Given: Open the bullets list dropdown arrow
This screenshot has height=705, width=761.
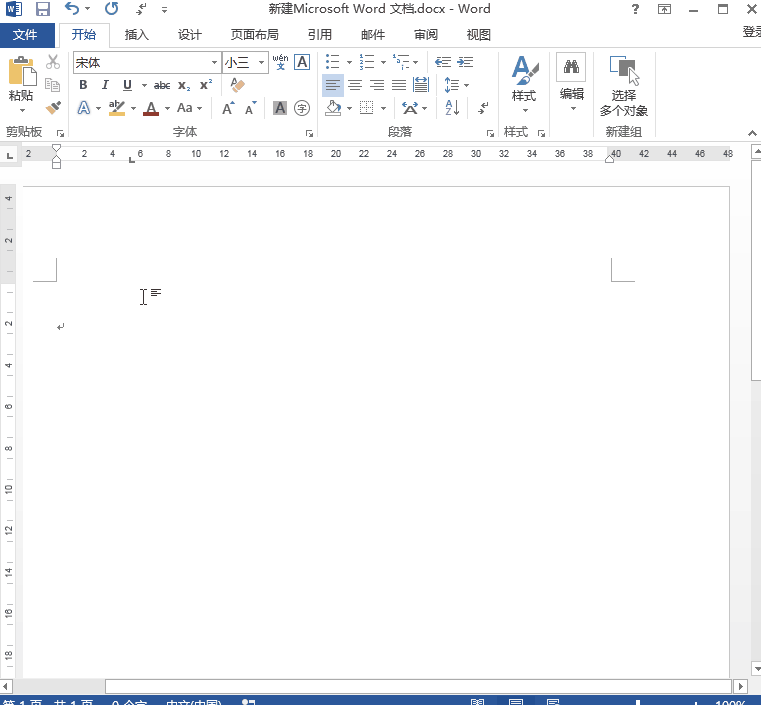Looking at the screenshot, I should pos(349,63).
